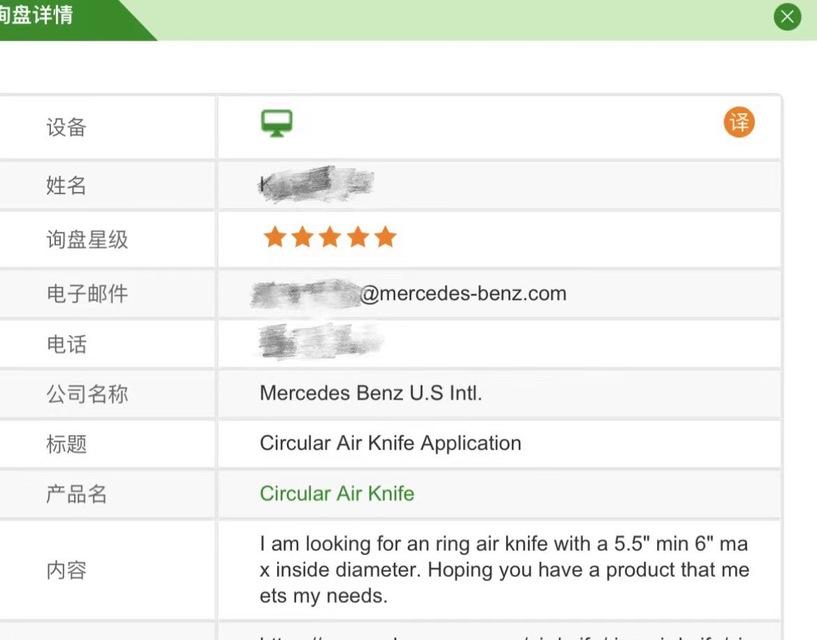Click the 设备 row label
Image resolution: width=817 pixels, height=640 pixels.
[66, 128]
